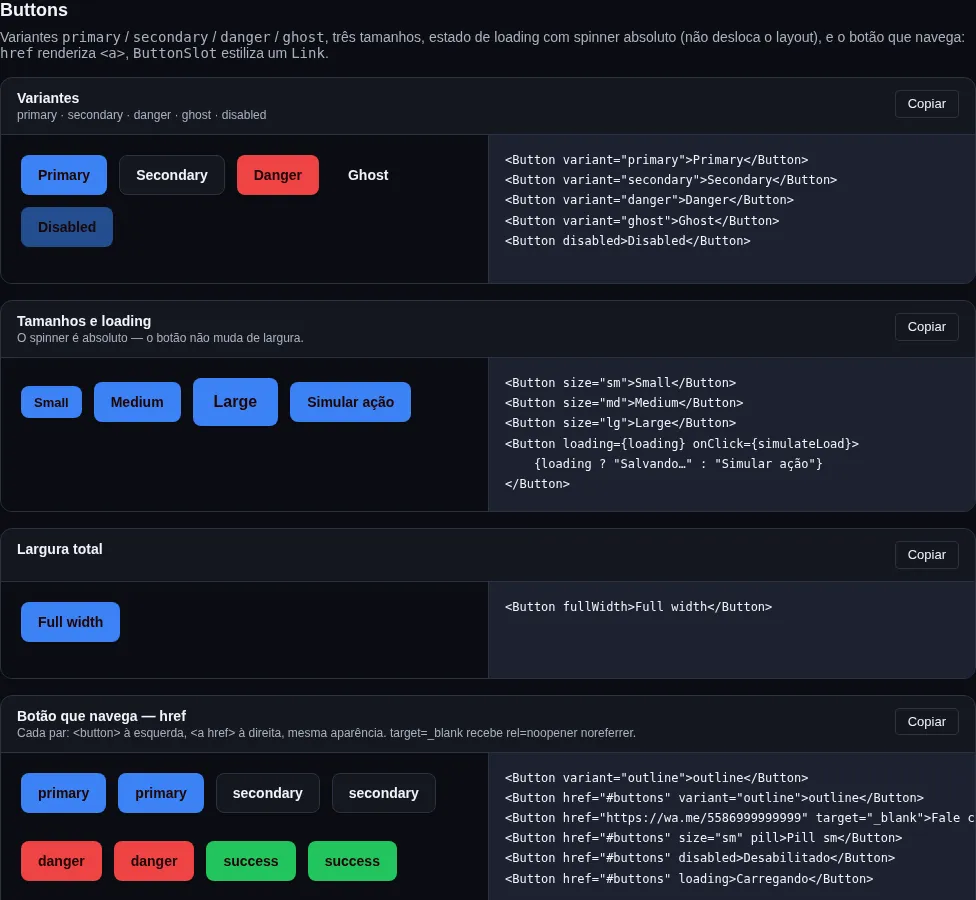This screenshot has height=900, width=976.
Task: Click code line variant="primary">Primary</Button>
Action: point(657,159)
